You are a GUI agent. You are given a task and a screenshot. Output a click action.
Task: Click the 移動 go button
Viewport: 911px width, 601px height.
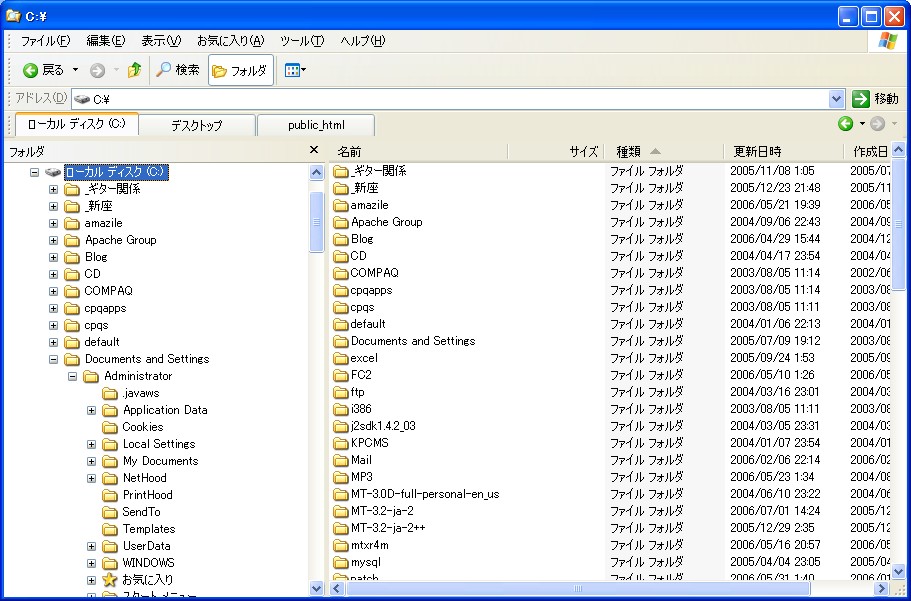pos(876,99)
